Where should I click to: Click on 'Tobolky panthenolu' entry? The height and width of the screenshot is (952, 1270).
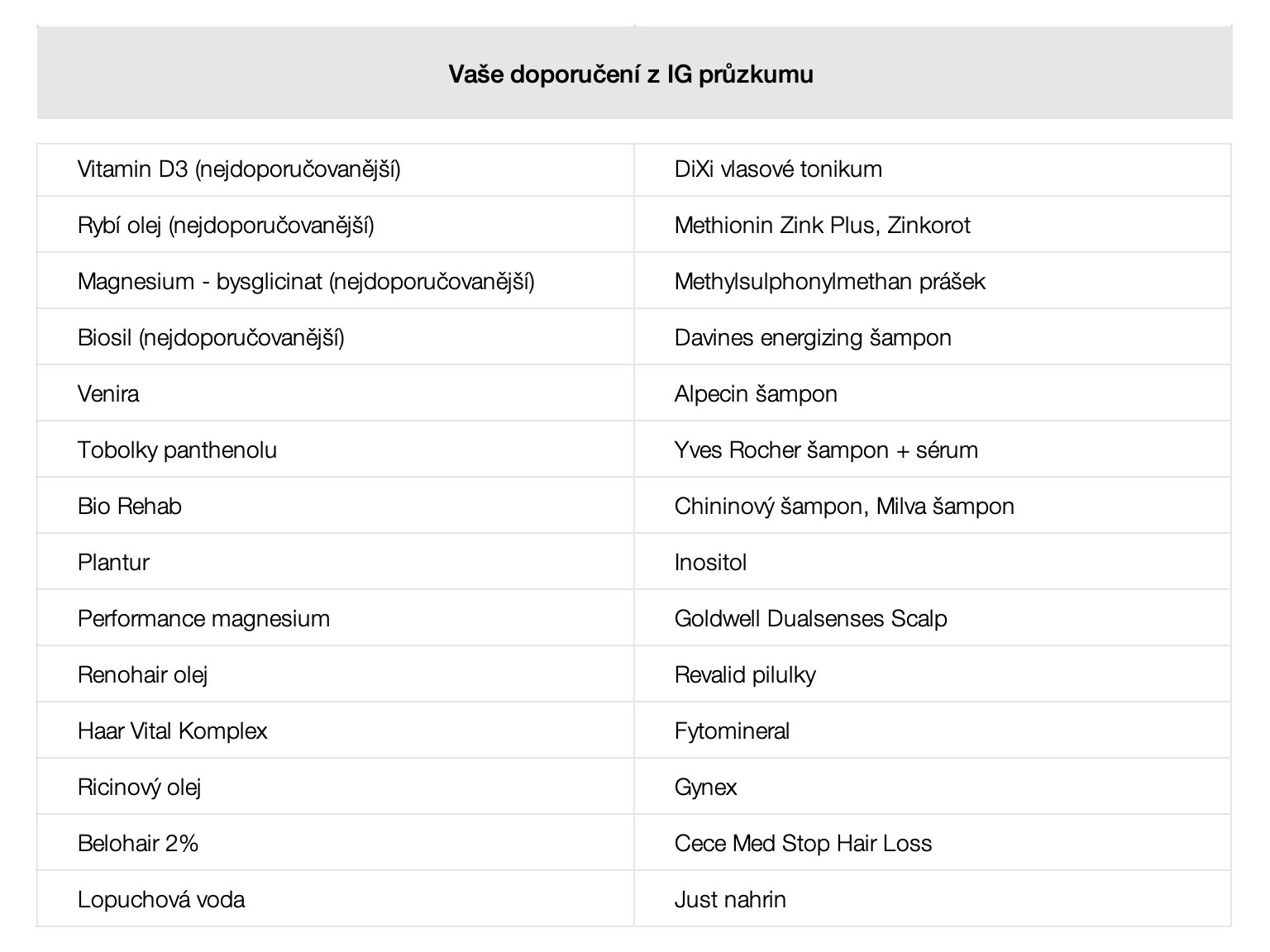177,450
